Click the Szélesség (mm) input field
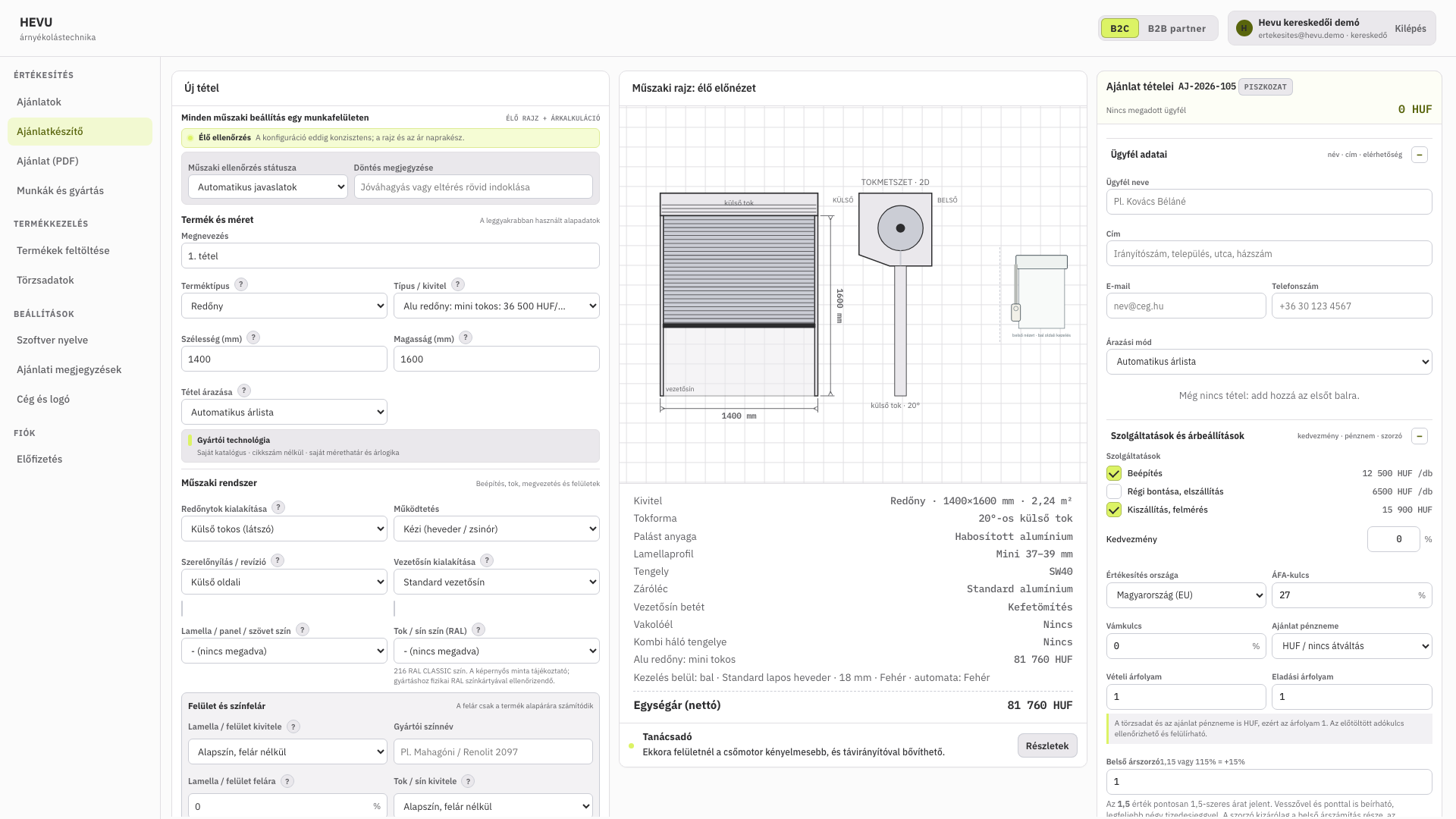 click(284, 359)
